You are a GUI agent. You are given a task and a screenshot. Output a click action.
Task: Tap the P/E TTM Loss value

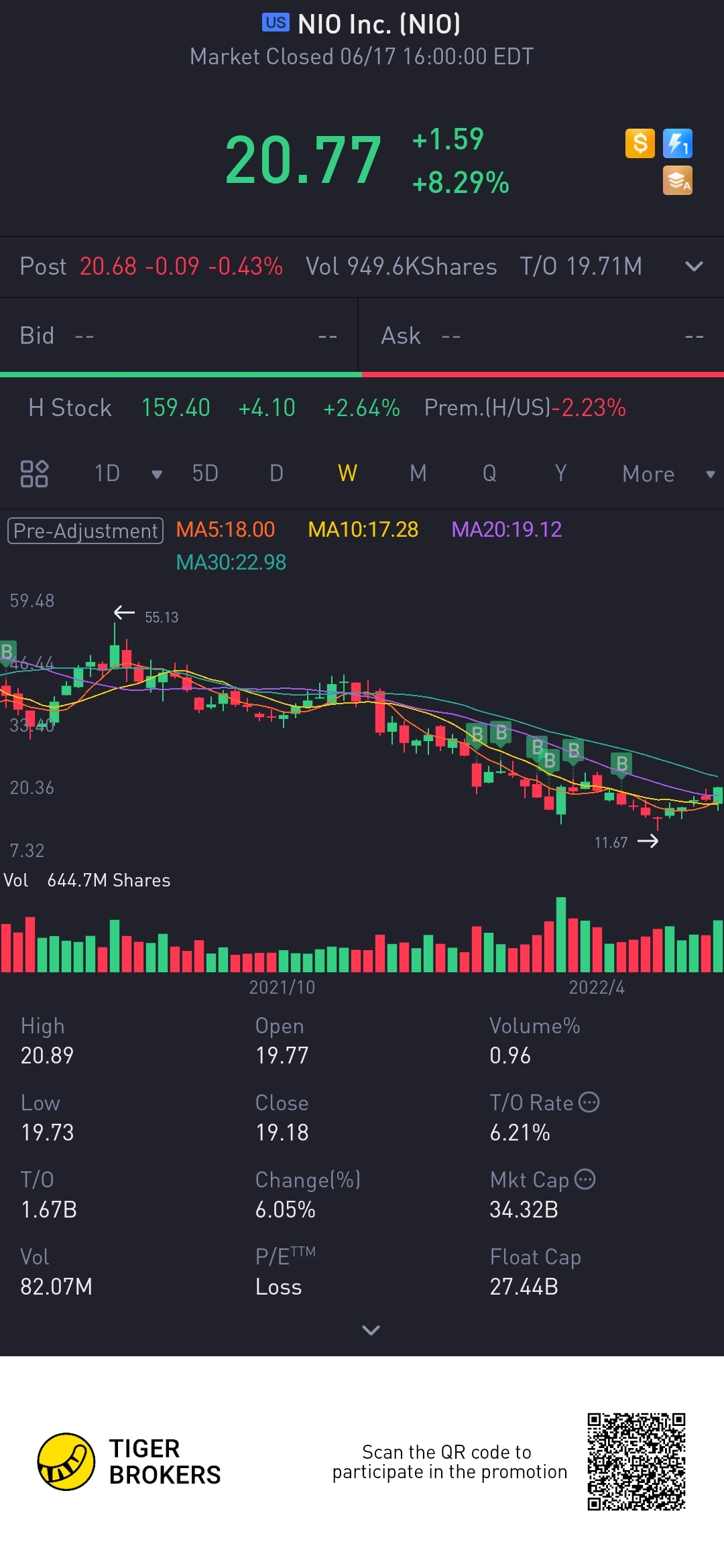[278, 1287]
